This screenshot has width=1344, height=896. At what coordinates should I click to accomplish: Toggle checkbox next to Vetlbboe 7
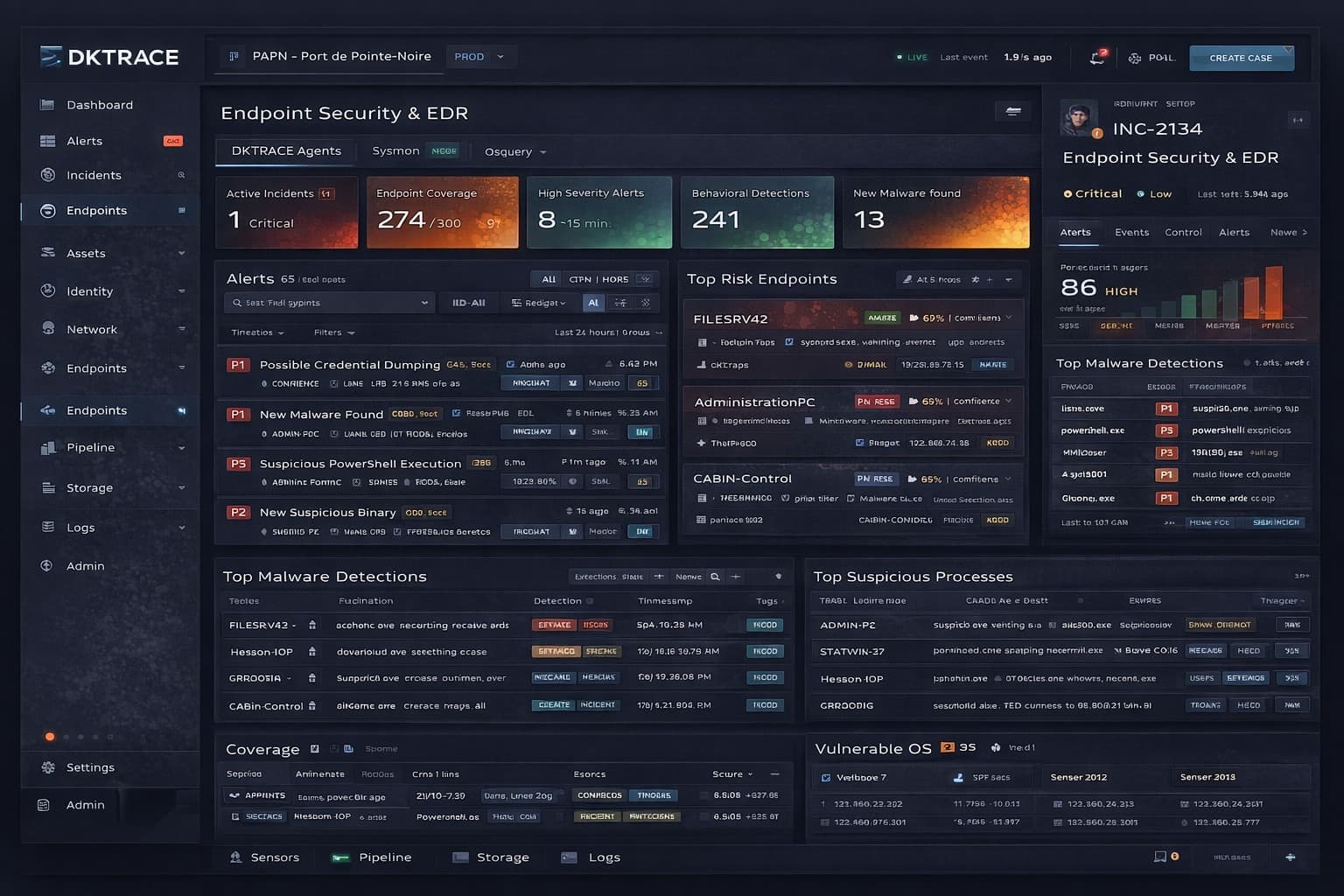826,778
